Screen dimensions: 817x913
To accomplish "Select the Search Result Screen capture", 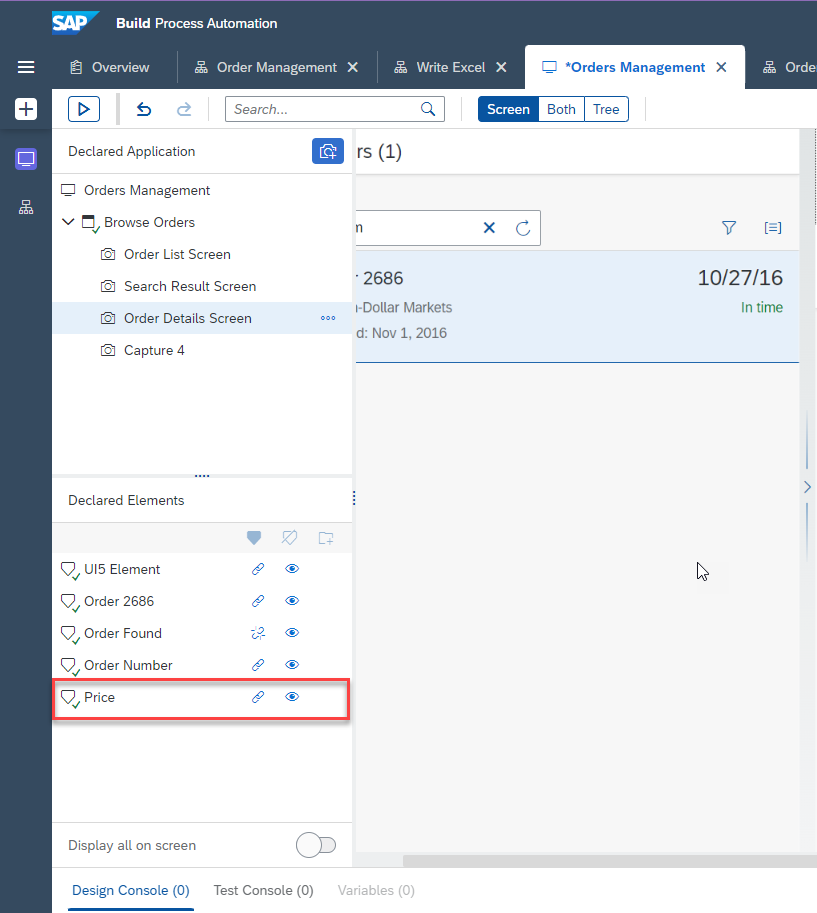I will (202, 286).
